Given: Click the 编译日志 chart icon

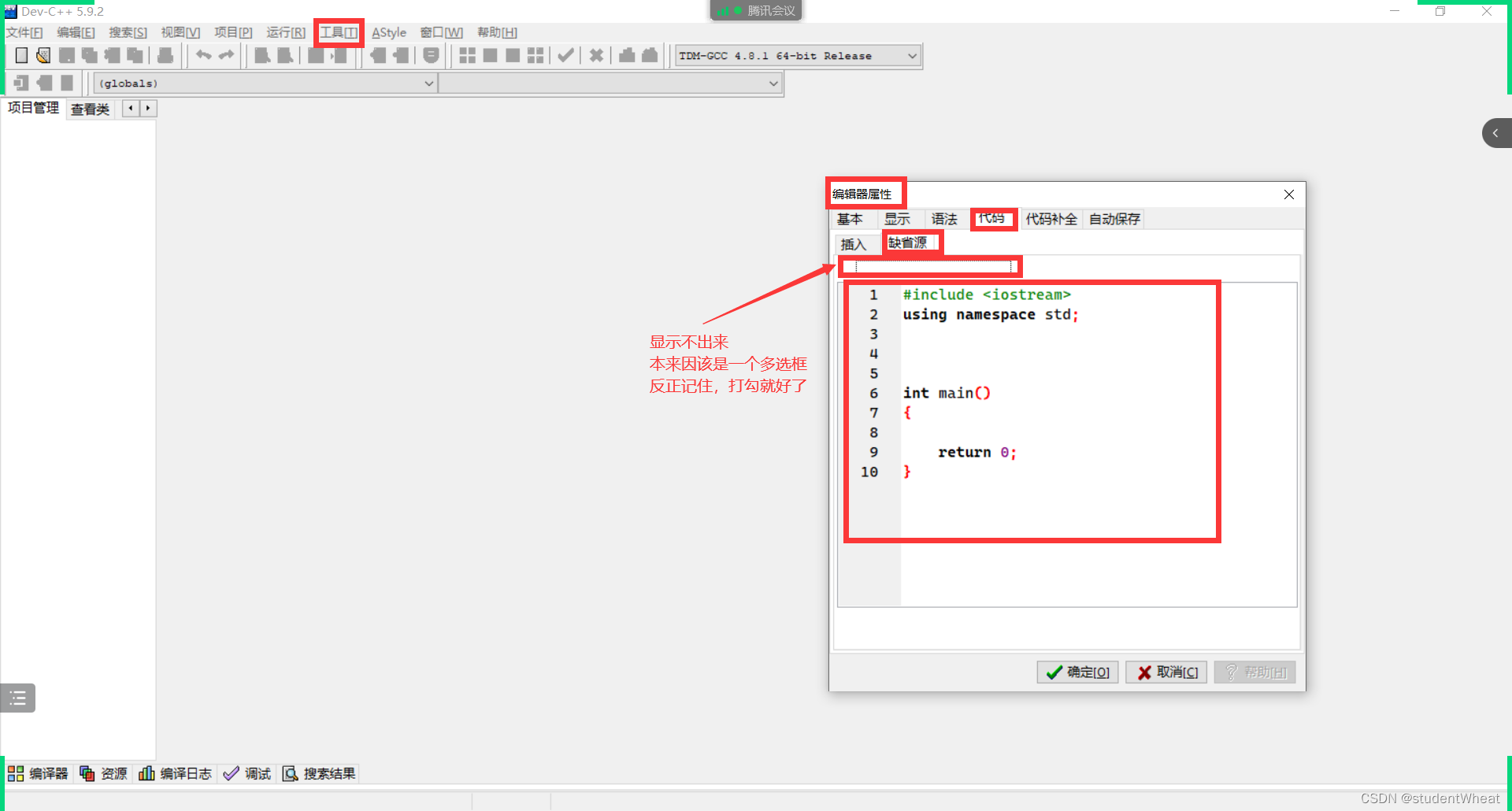Looking at the screenshot, I should click(146, 774).
